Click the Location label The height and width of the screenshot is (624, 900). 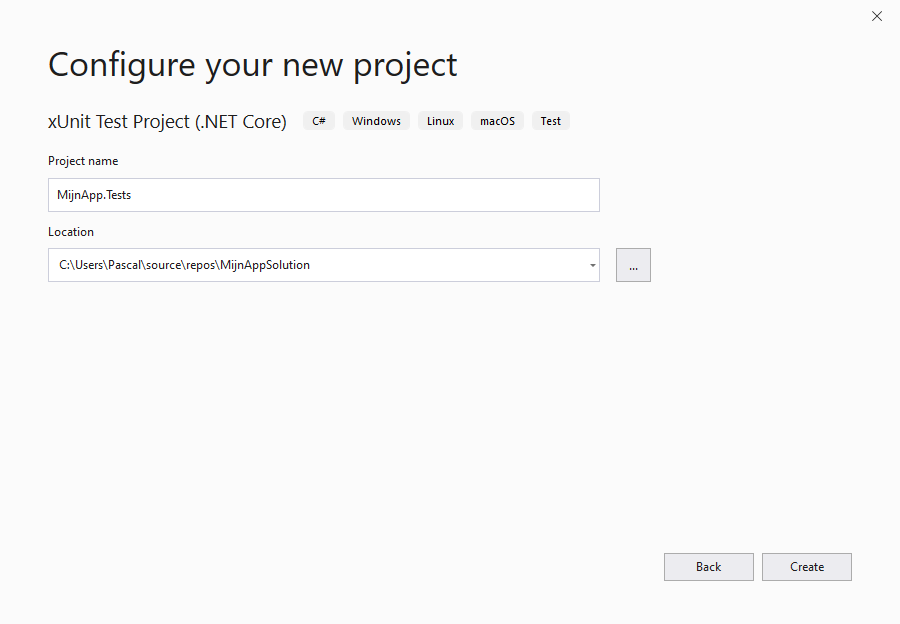tap(71, 232)
